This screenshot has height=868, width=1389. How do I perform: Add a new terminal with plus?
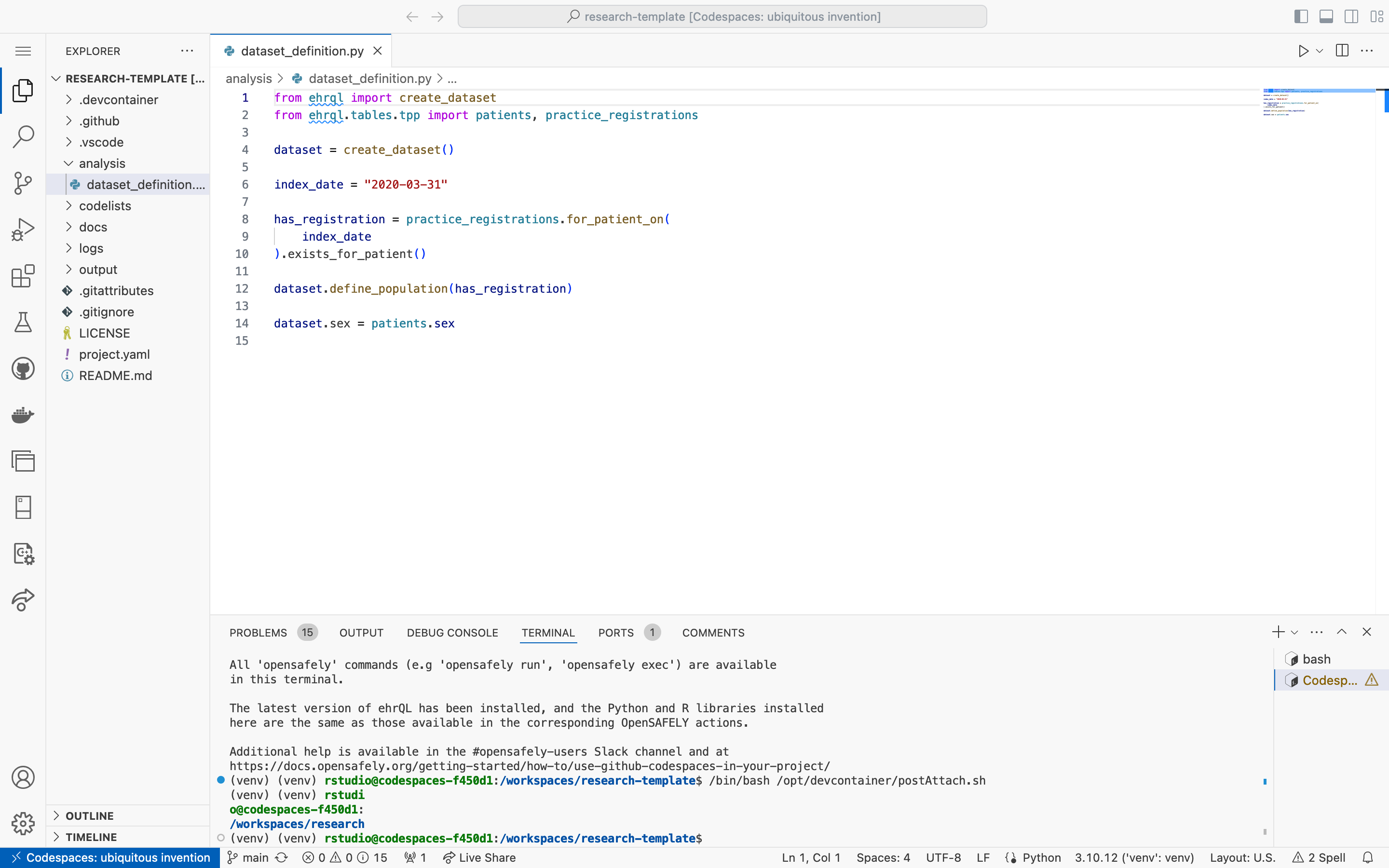1278,632
